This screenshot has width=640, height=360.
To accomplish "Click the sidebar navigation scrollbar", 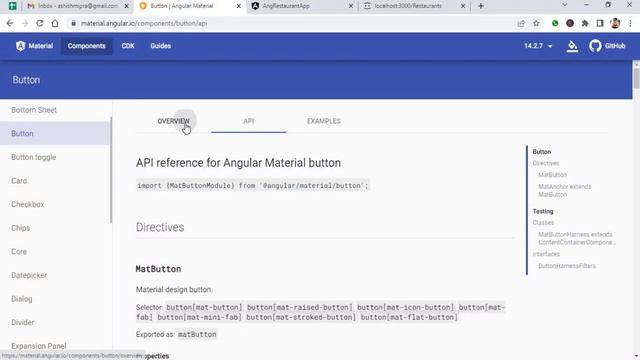I will (x=111, y=169).
